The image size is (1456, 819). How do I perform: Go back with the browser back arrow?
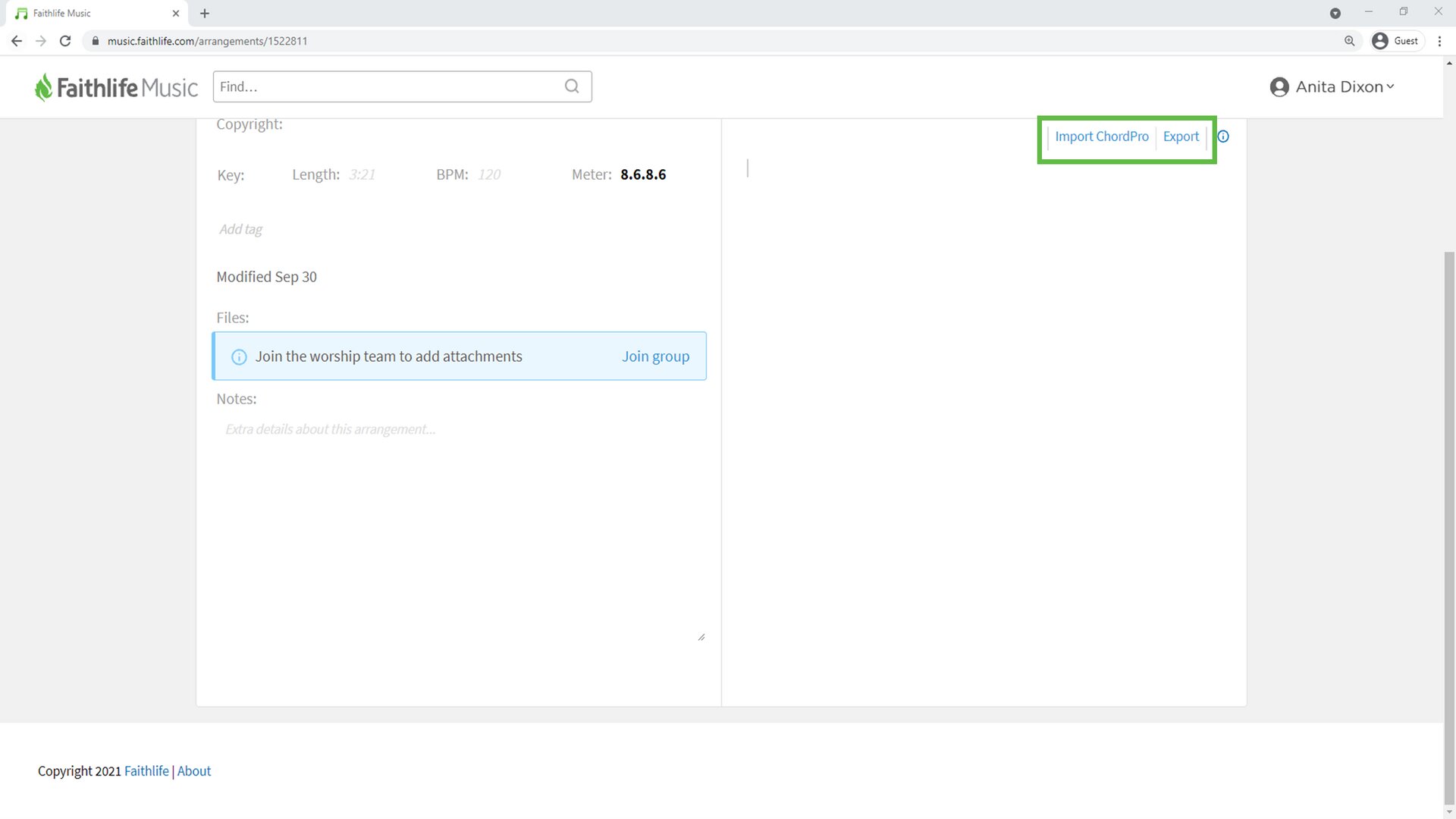click(17, 41)
